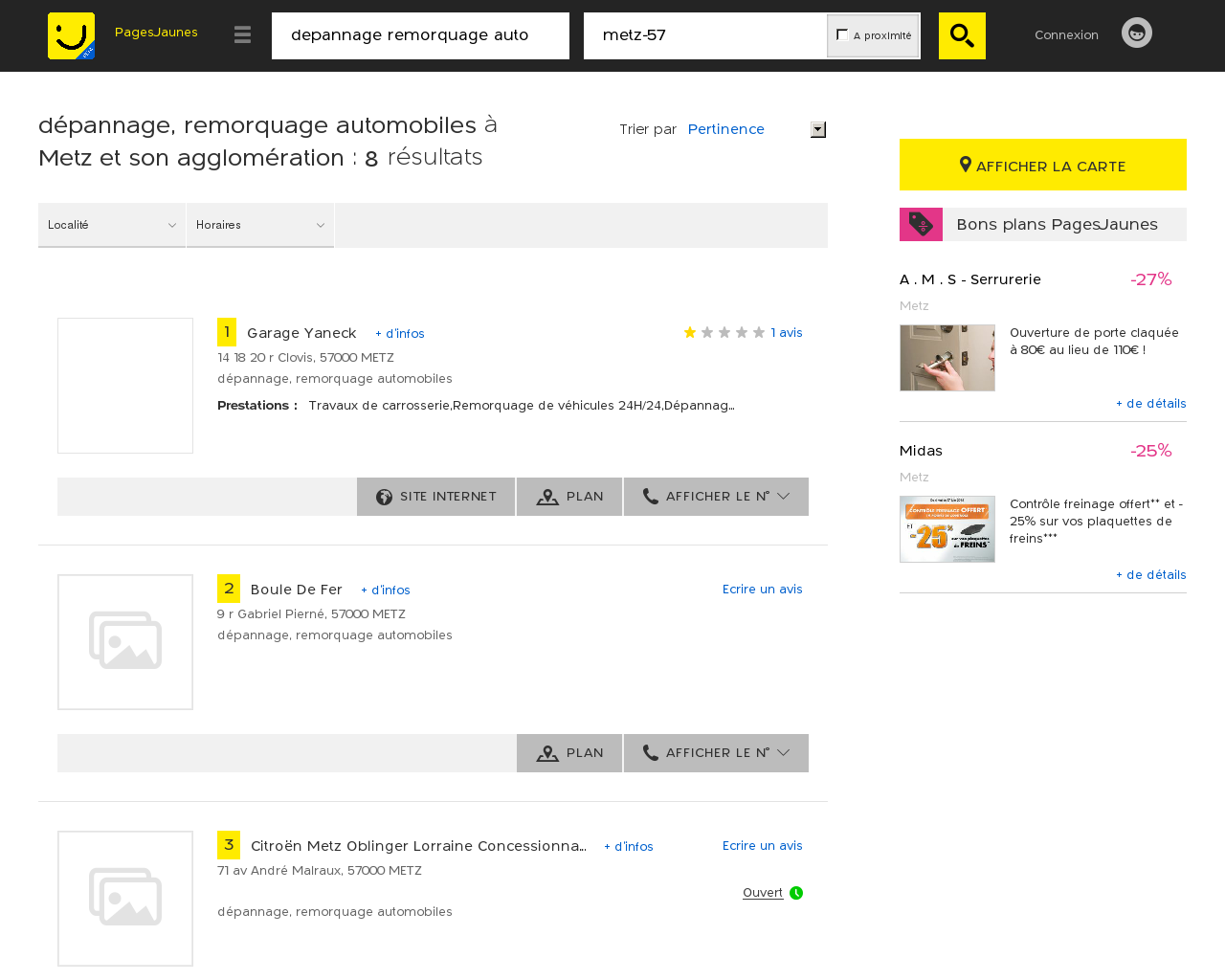Click the yellow search magnifier button

[962, 35]
